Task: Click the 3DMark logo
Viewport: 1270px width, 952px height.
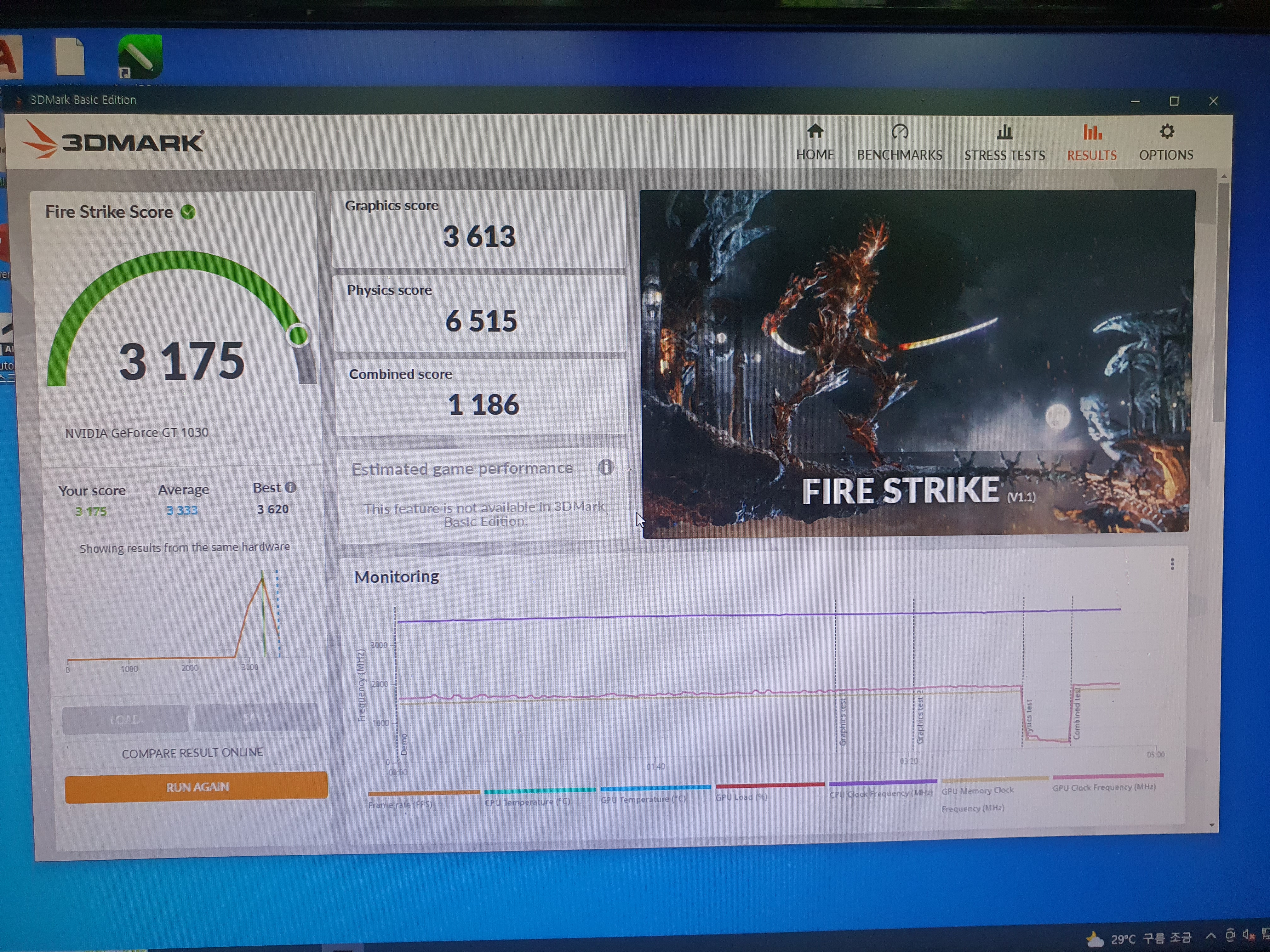Action: coord(114,139)
